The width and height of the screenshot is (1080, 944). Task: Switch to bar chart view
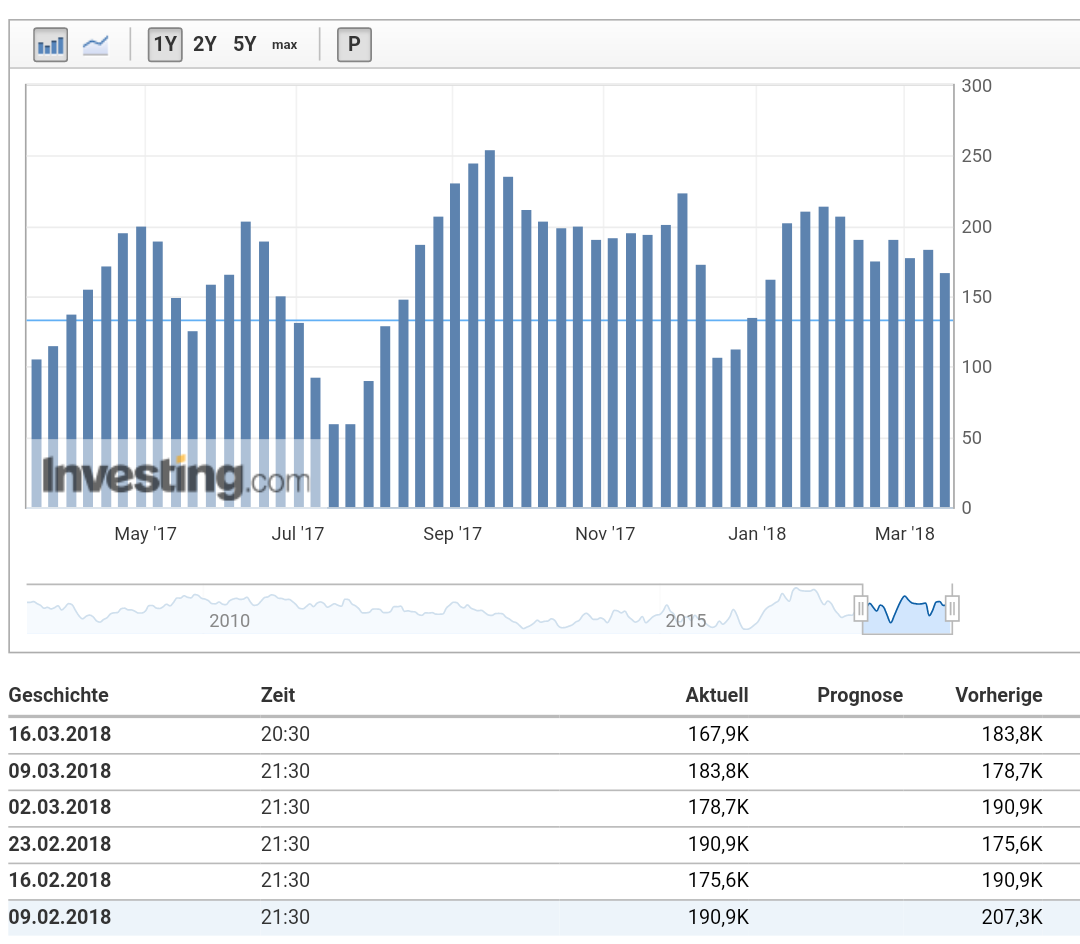(50, 45)
